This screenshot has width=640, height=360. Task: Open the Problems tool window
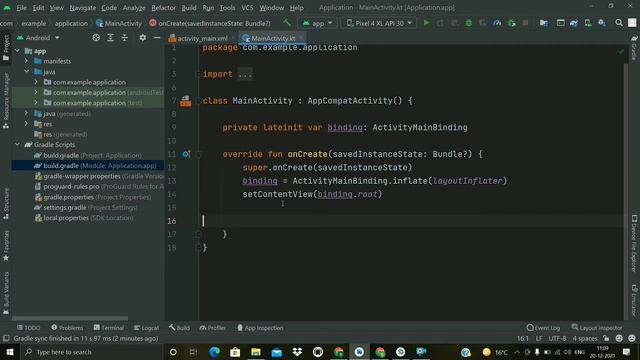pos(67,328)
